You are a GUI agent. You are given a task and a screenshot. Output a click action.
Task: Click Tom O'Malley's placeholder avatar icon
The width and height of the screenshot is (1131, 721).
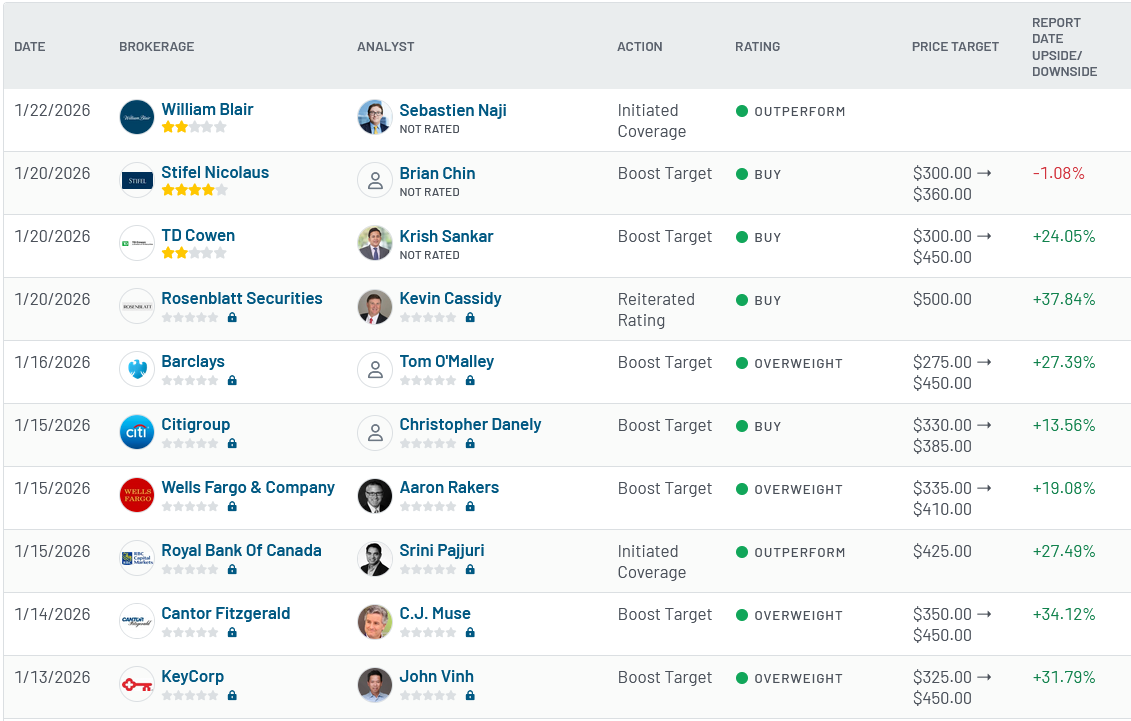(x=374, y=369)
